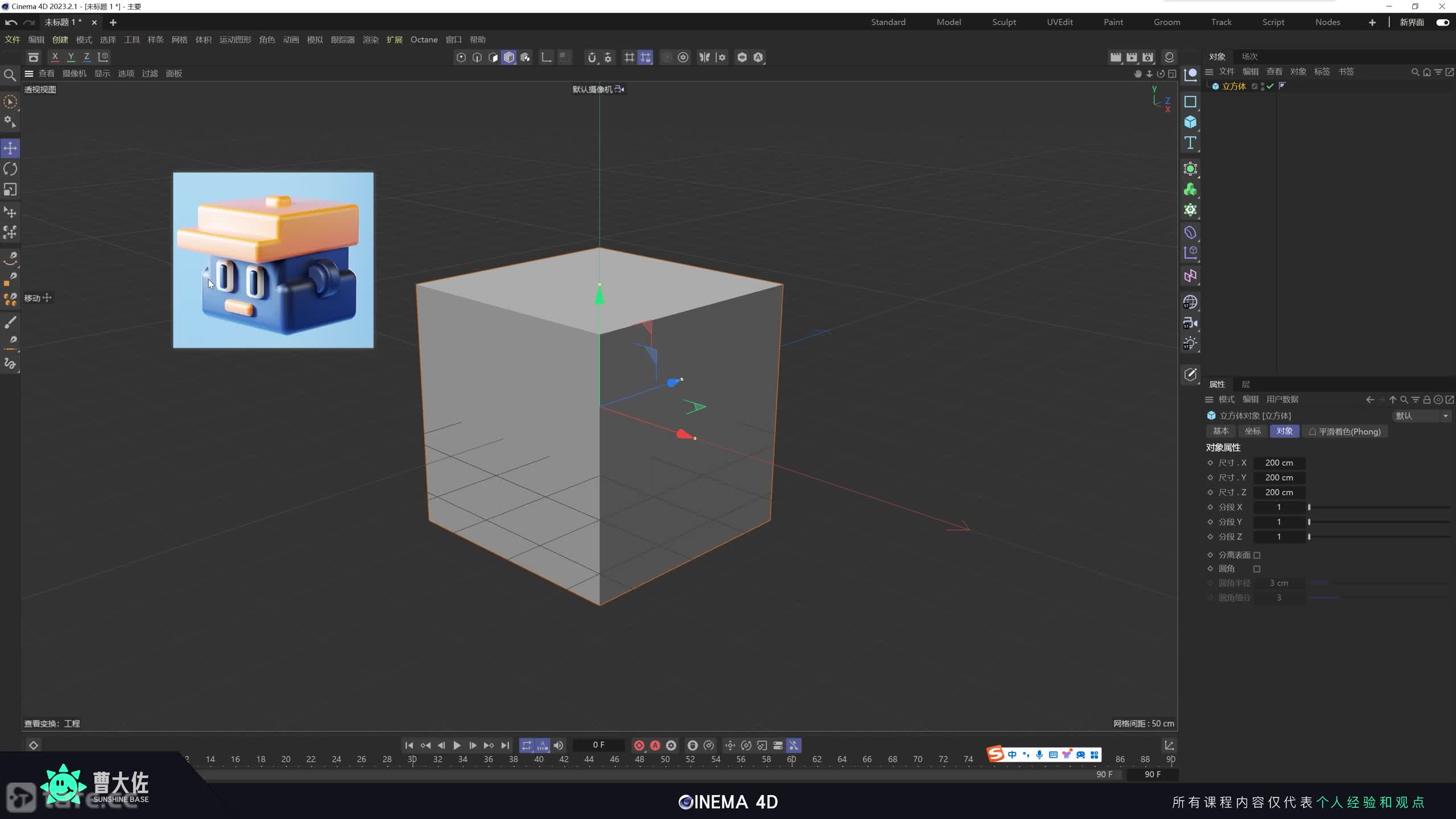Click the 尺寸 . X input field
Viewport: 1456px width, 819px height.
click(x=1279, y=463)
